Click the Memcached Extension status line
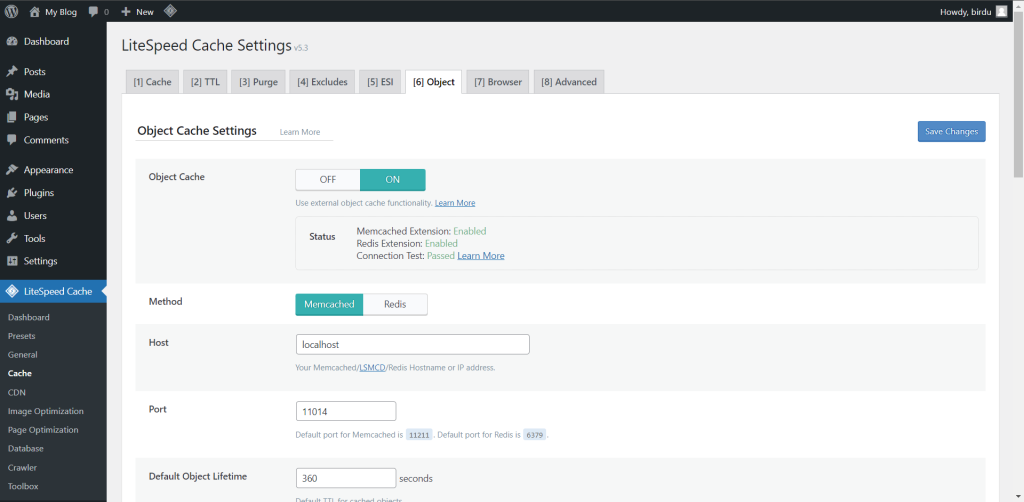The width and height of the screenshot is (1024, 502). [x=421, y=231]
